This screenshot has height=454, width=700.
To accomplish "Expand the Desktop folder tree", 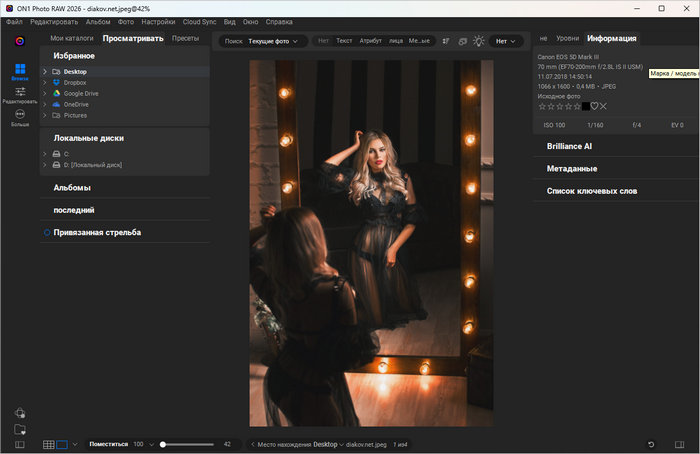I will point(45,72).
